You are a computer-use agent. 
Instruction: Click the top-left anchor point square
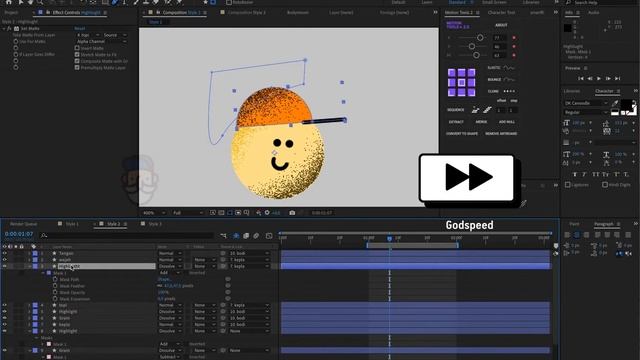coord(451,73)
